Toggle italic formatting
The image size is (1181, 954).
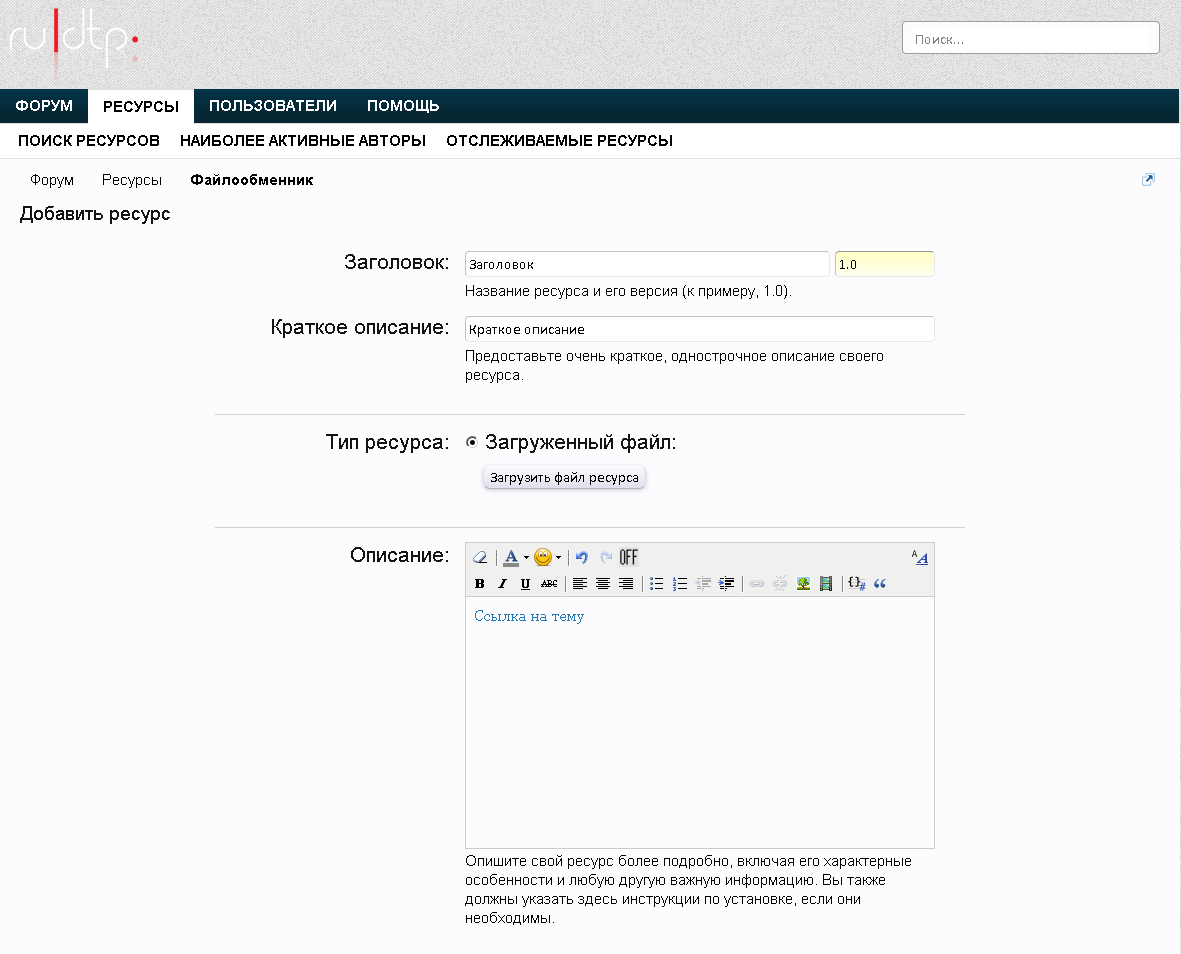point(502,584)
